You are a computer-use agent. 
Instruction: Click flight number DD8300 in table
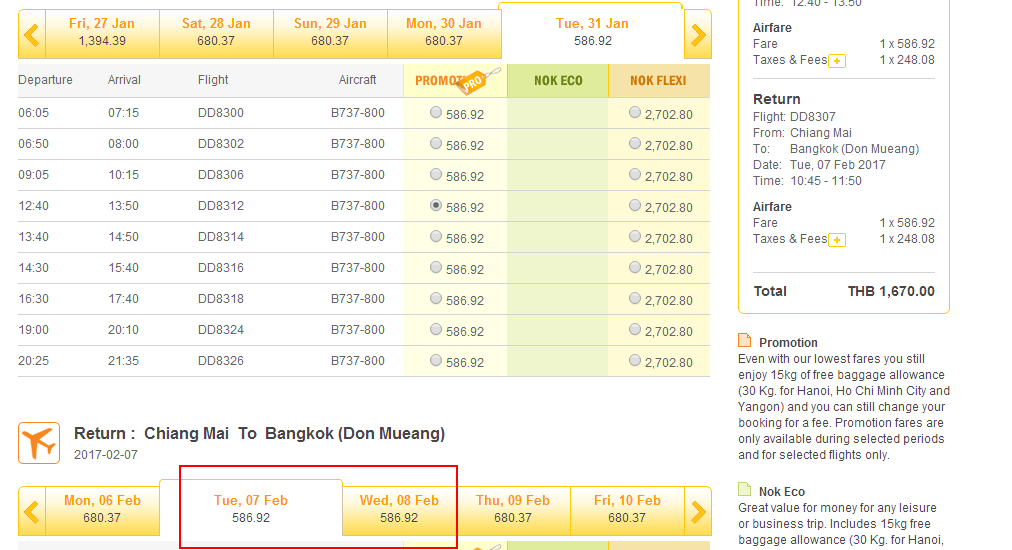pos(221,113)
